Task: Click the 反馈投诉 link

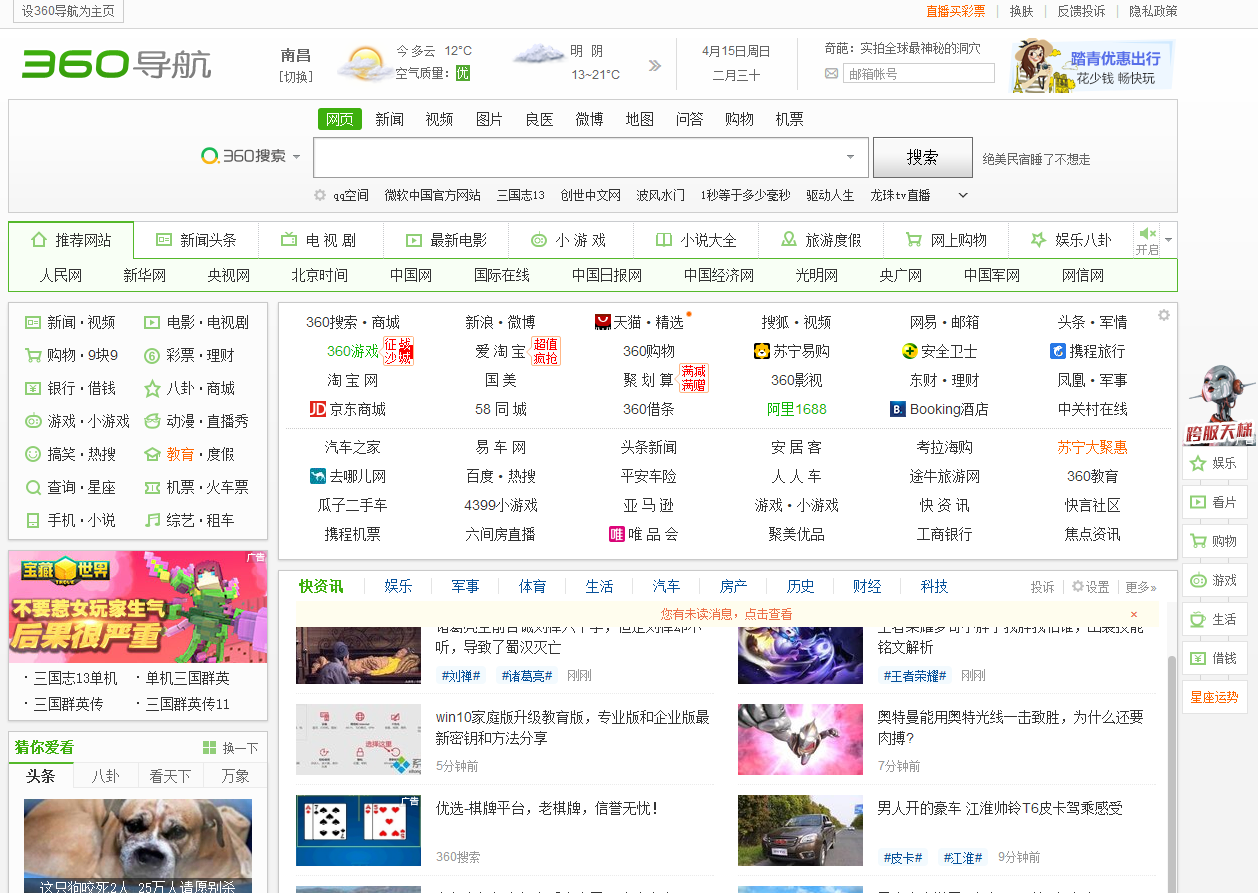Action: (x=1082, y=11)
